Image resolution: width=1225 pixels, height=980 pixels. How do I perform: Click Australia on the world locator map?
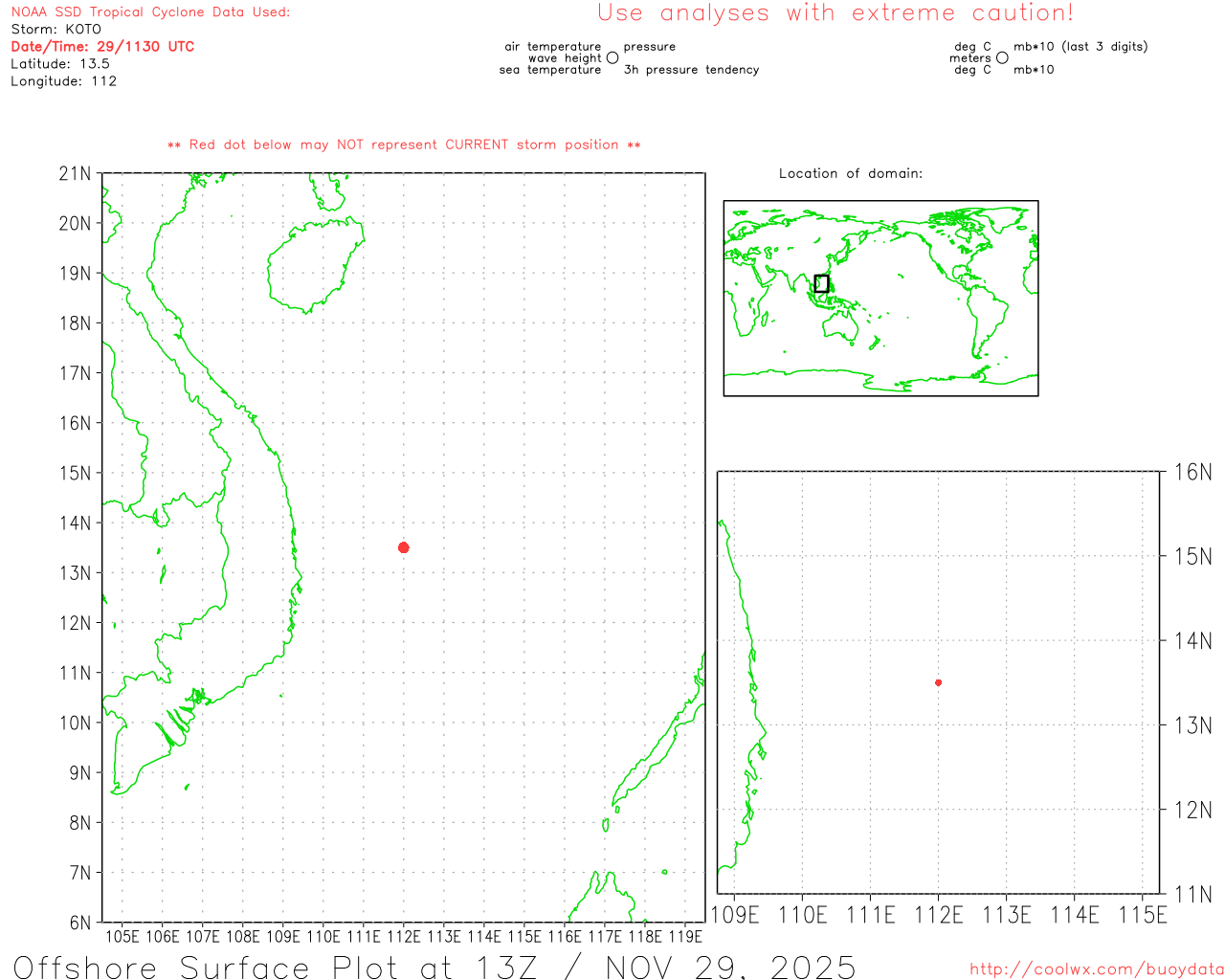point(842,327)
